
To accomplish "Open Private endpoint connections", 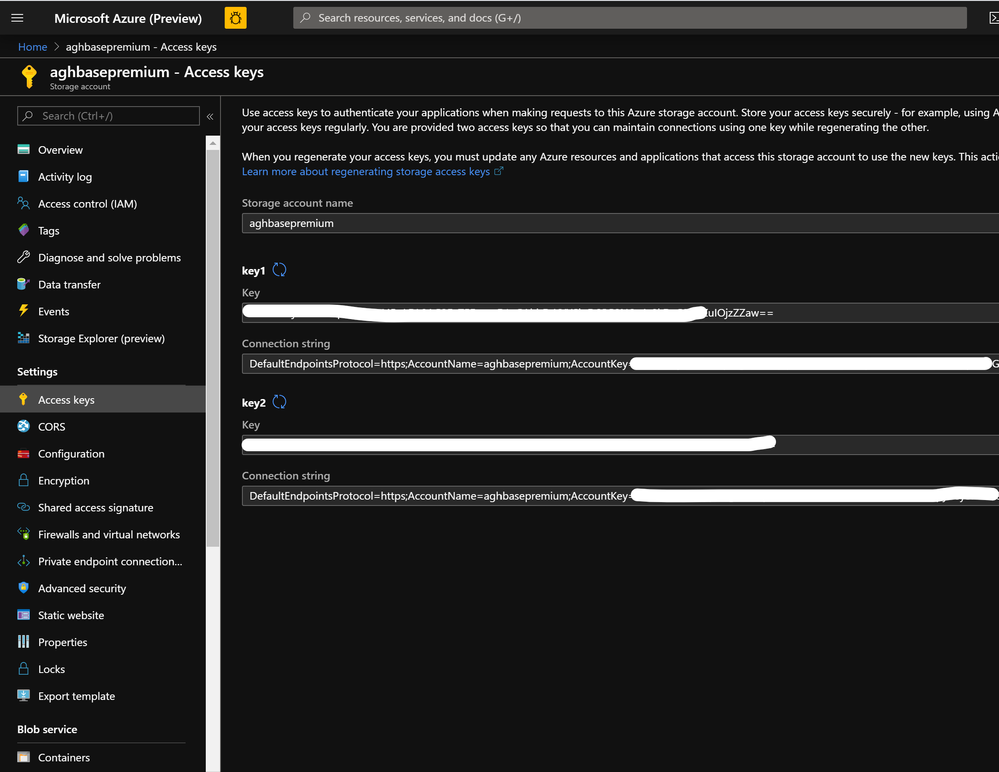I will [102, 561].
